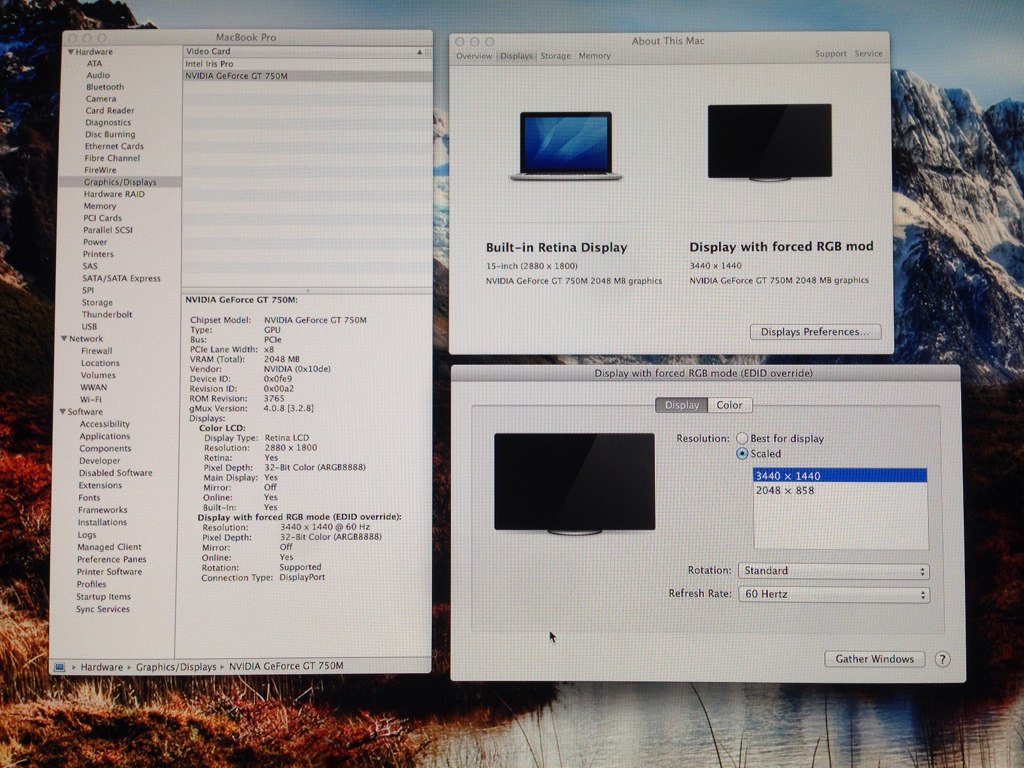Collapse the Hardware section triangle

[71, 52]
